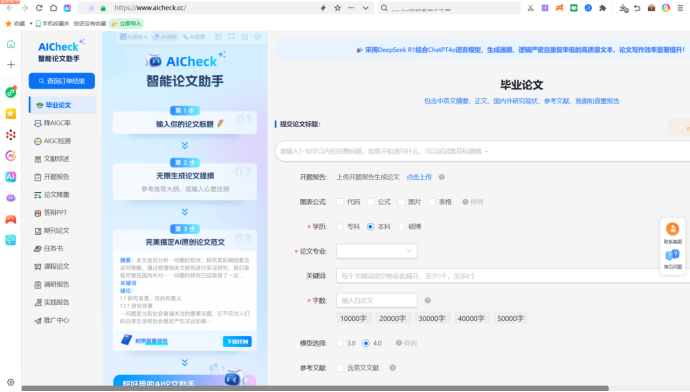Select 毕业论文 in the left menu
This screenshot has height=392, width=690.
[62, 105]
